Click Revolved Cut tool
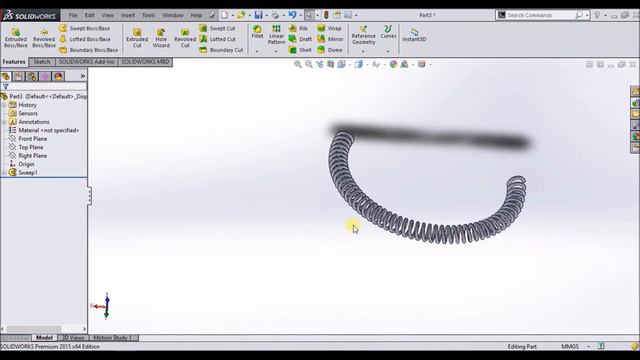 tap(185, 38)
